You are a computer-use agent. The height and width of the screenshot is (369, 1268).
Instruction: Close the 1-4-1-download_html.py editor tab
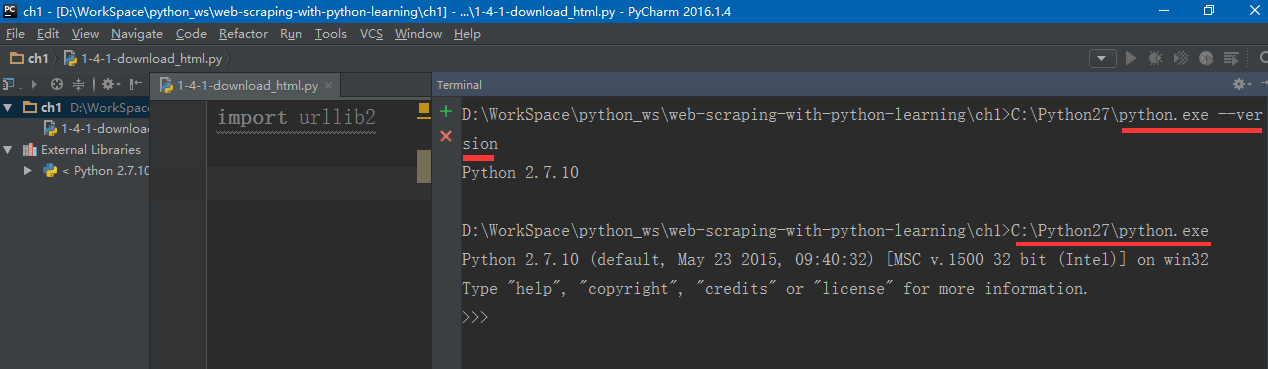pos(328,86)
